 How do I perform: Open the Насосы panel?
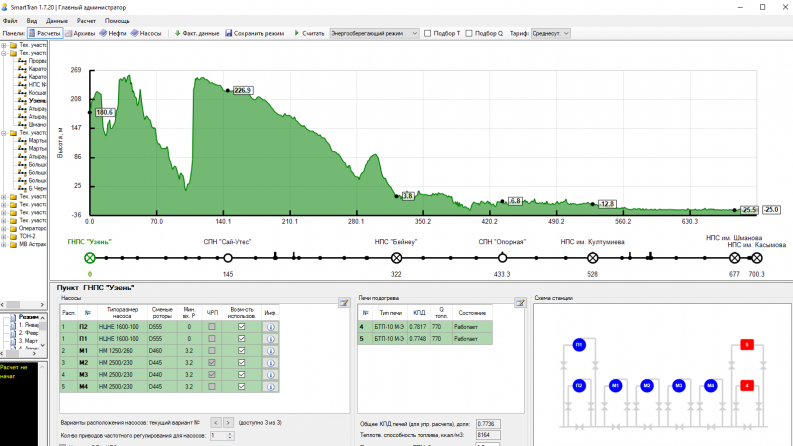click(x=146, y=33)
